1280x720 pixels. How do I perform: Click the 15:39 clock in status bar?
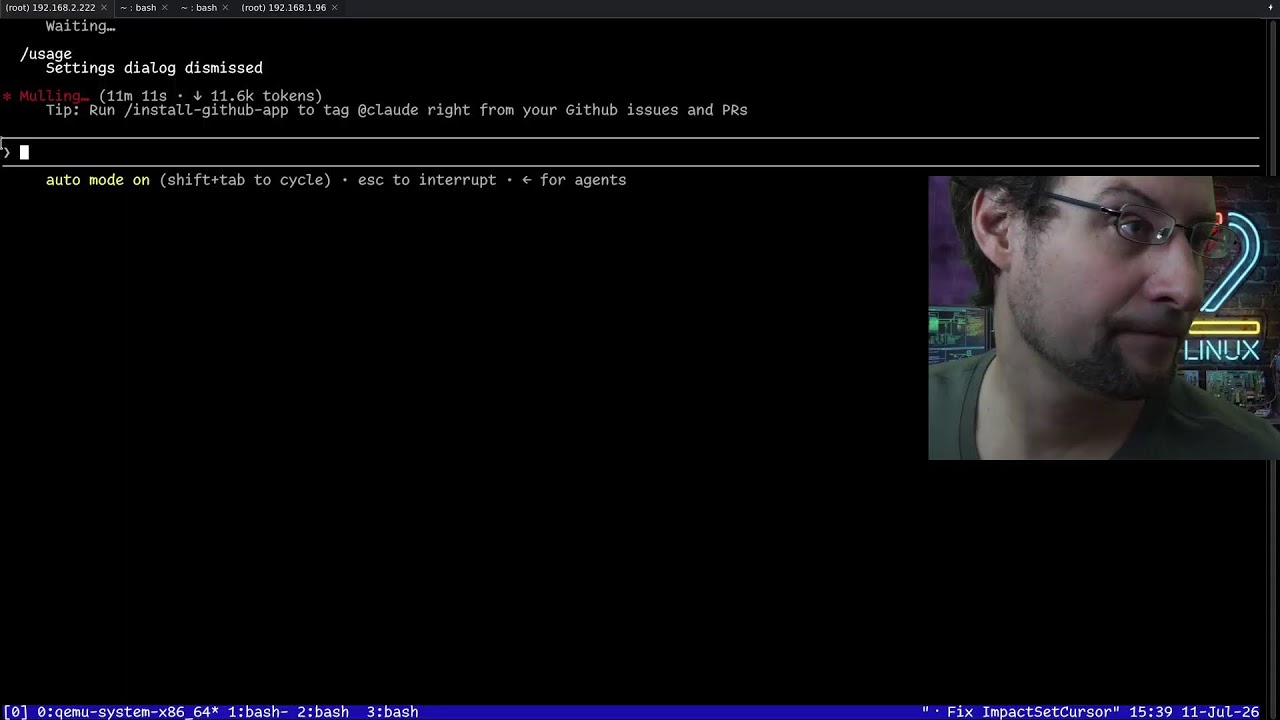(x=1150, y=712)
